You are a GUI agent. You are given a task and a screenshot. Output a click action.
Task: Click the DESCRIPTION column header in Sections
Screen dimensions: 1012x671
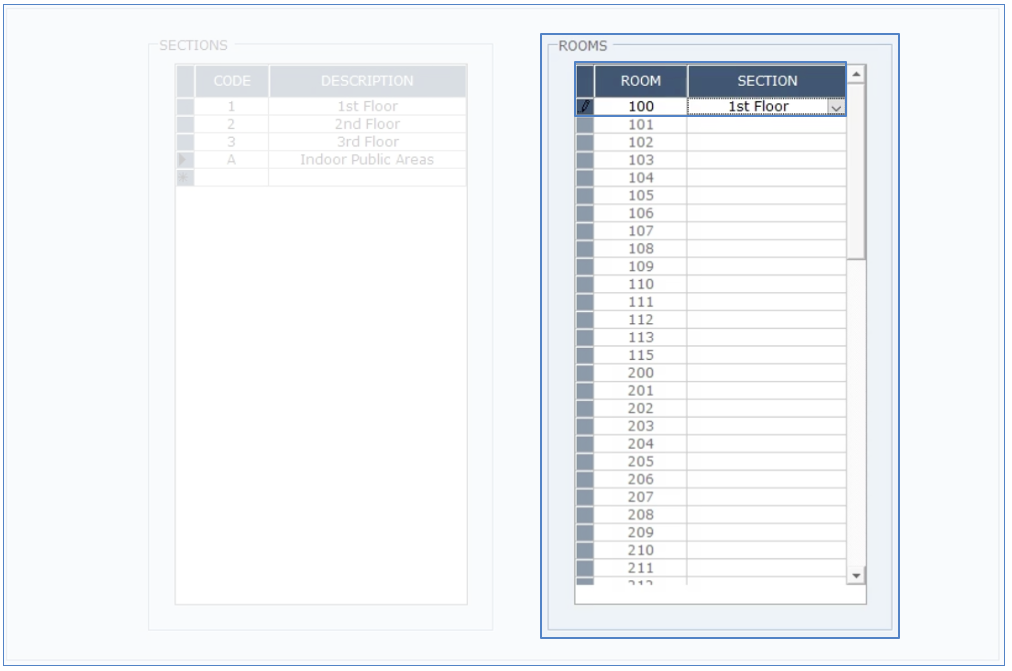click(367, 81)
